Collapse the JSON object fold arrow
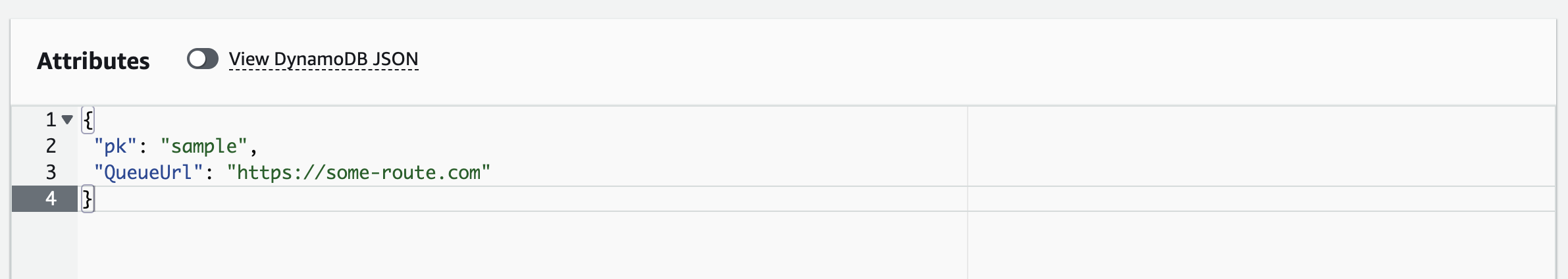Image resolution: width=1568 pixels, height=279 pixels. pyautogui.click(x=67, y=120)
